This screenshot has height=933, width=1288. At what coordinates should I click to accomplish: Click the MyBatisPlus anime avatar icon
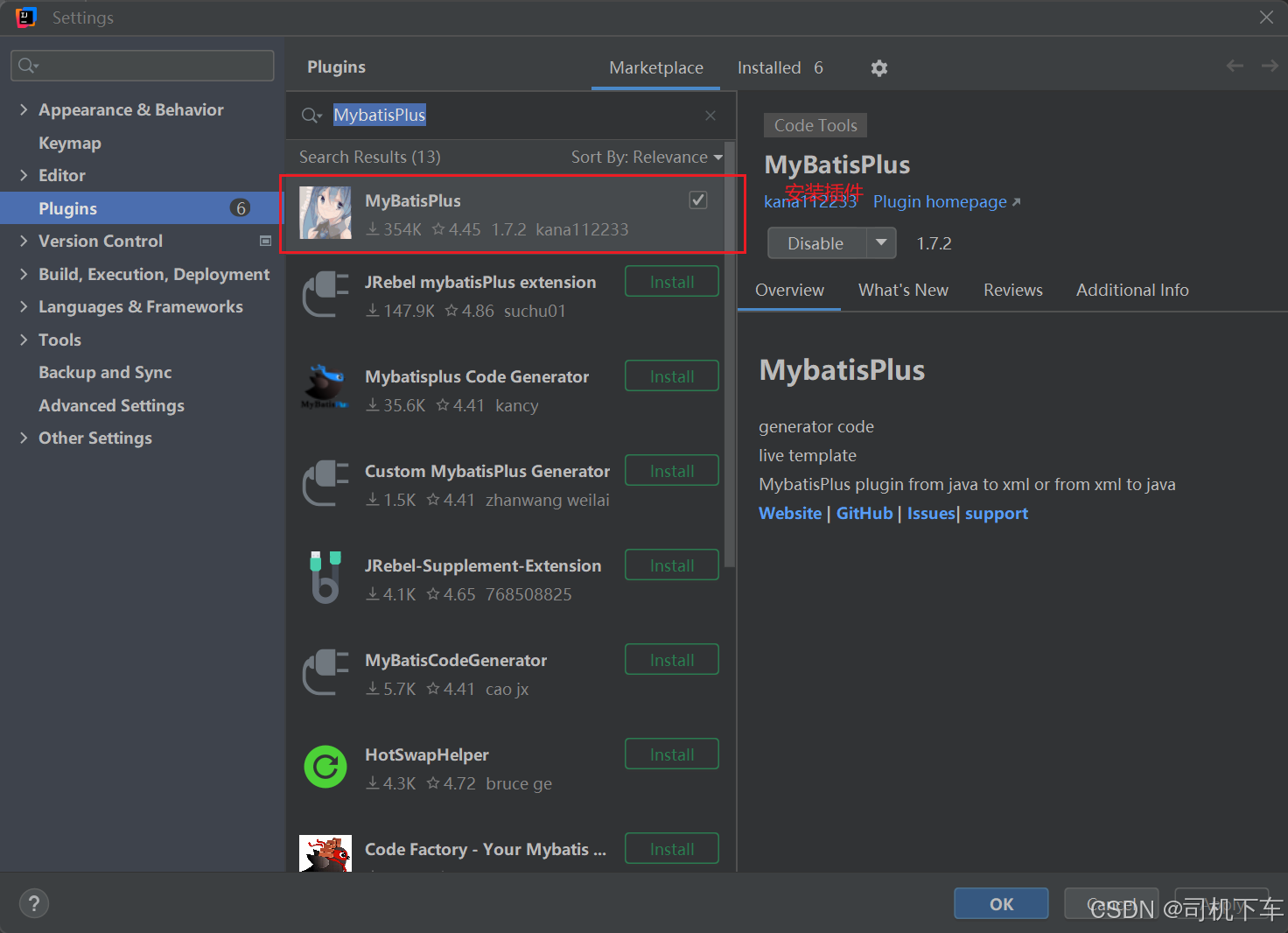(x=325, y=213)
